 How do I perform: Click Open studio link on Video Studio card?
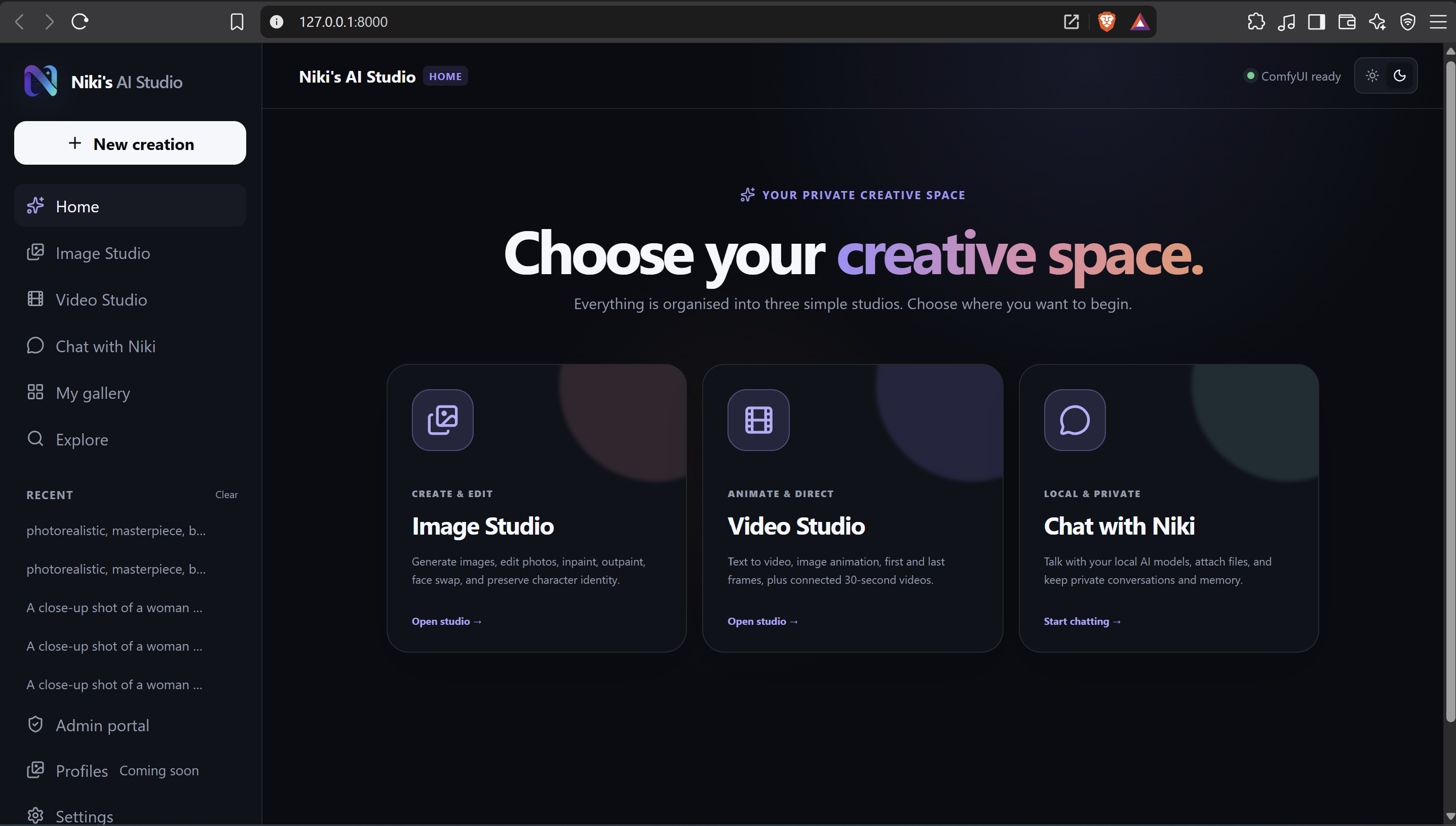(x=762, y=621)
